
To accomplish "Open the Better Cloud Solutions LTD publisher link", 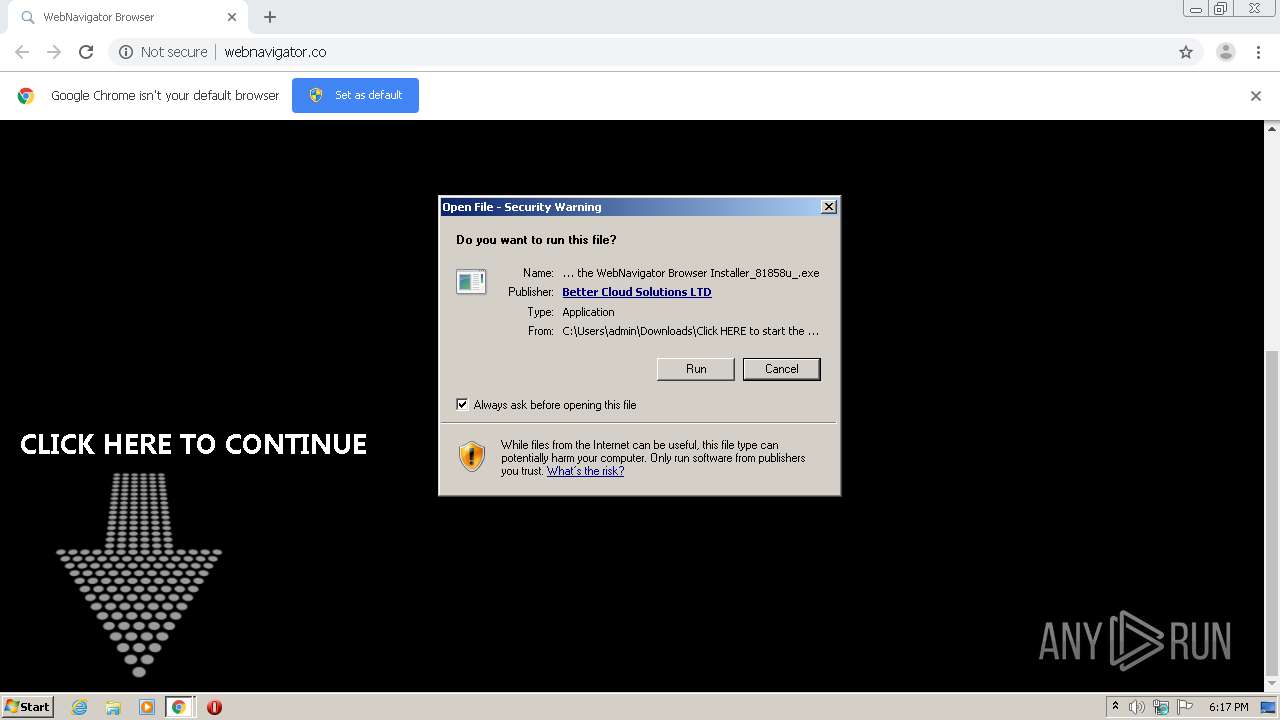I will [x=637, y=292].
